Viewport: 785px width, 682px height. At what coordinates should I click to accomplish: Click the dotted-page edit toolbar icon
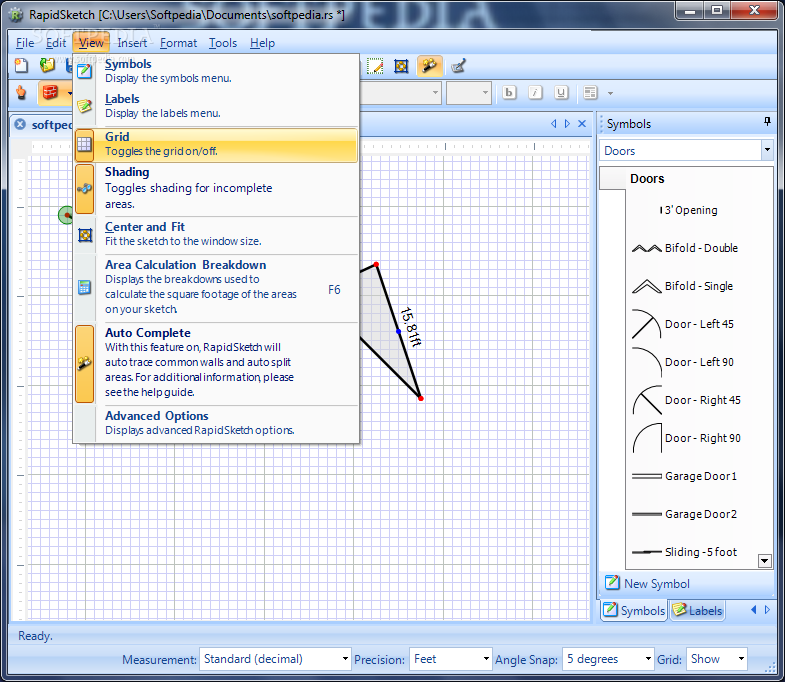pos(375,66)
